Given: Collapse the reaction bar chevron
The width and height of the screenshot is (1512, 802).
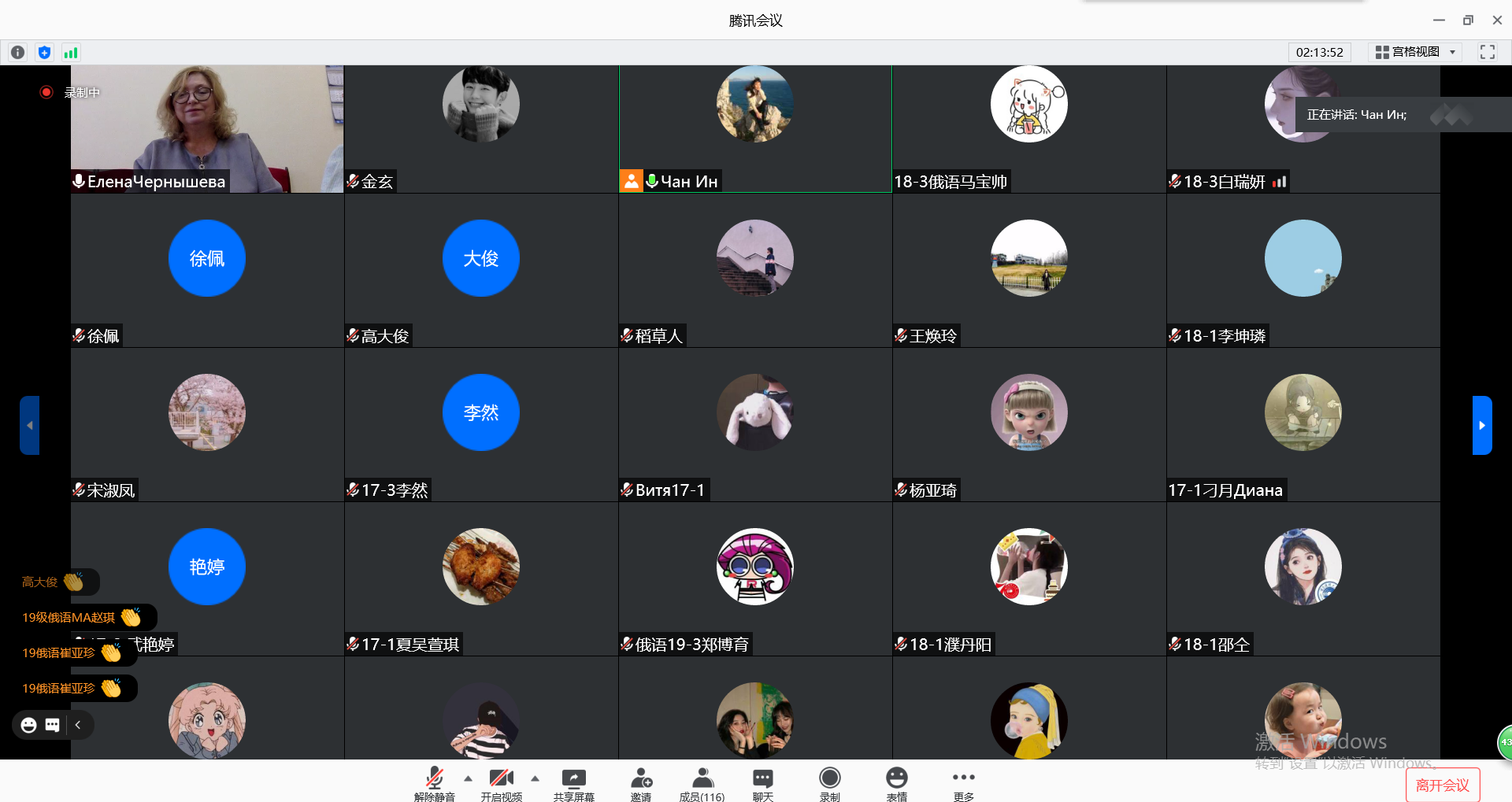Looking at the screenshot, I should [78, 725].
